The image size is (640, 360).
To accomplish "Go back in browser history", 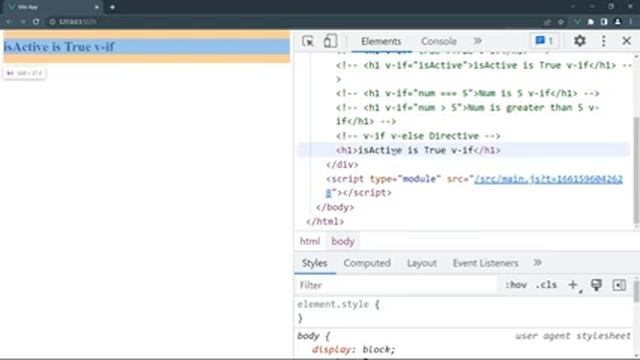I will pyautogui.click(x=8, y=22).
